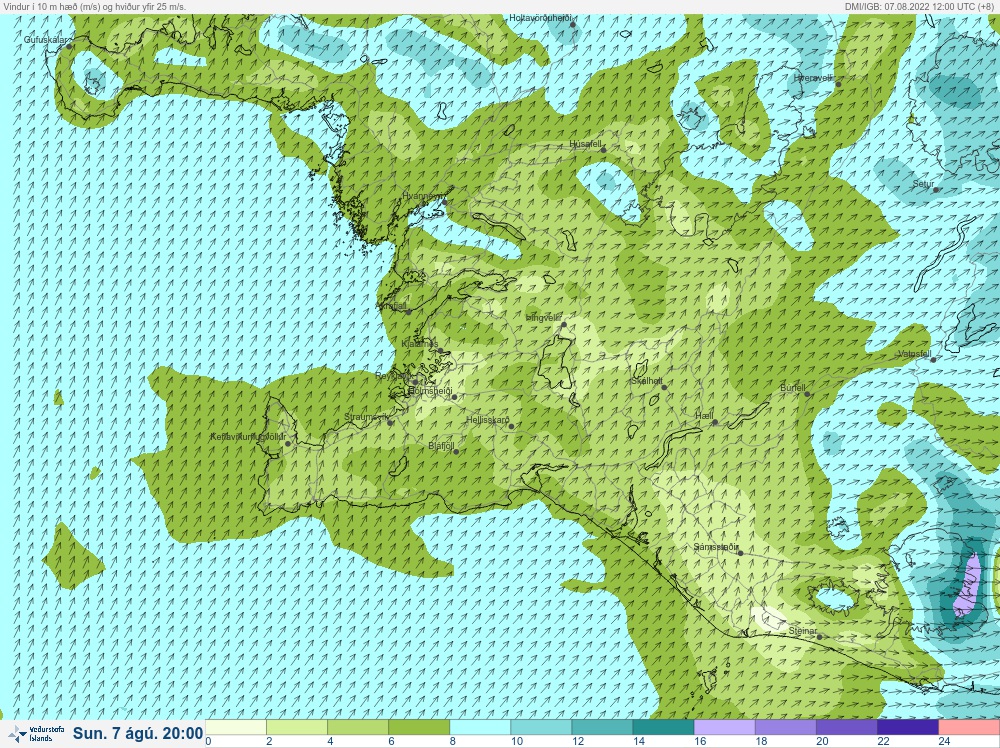Select the Holtavörðuheiði station label
This screenshot has width=1000, height=748.
point(540,18)
